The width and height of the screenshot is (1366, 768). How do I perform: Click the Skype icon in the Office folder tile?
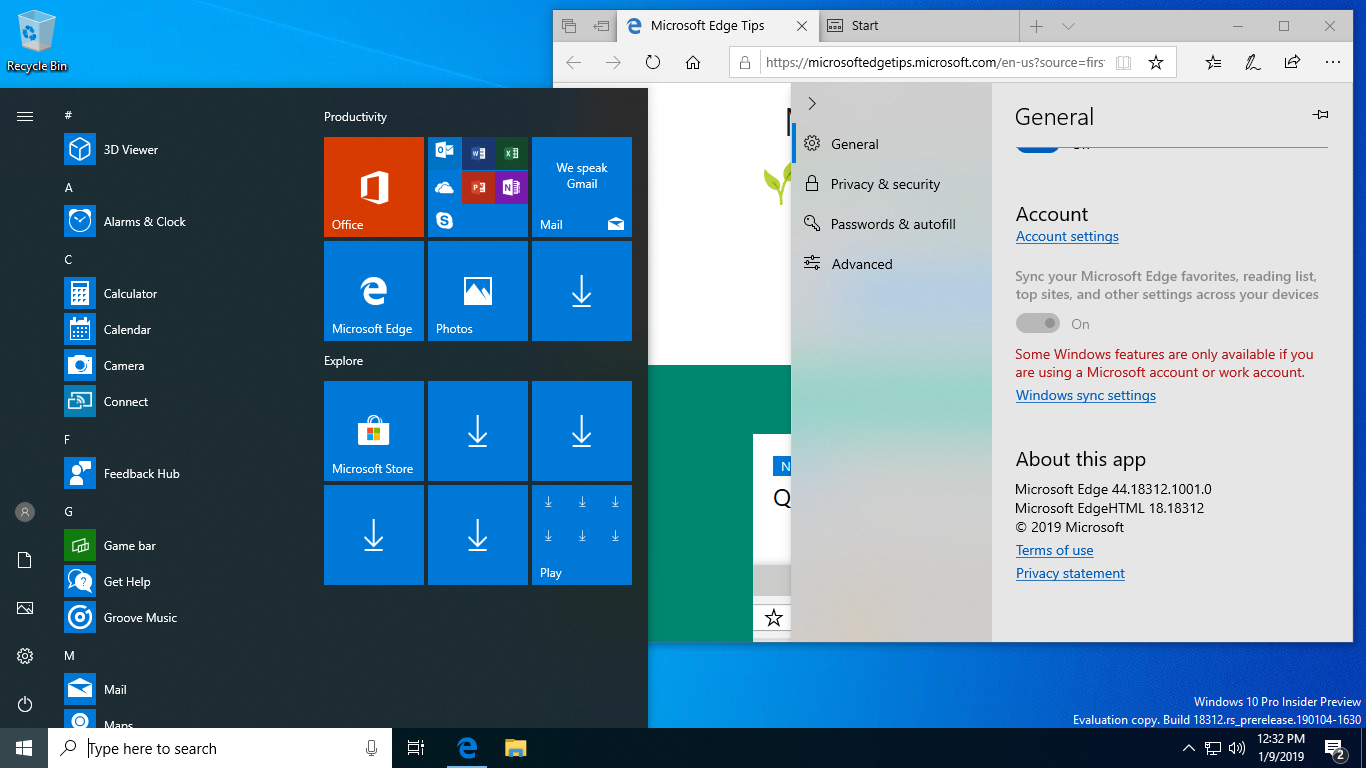[445, 220]
